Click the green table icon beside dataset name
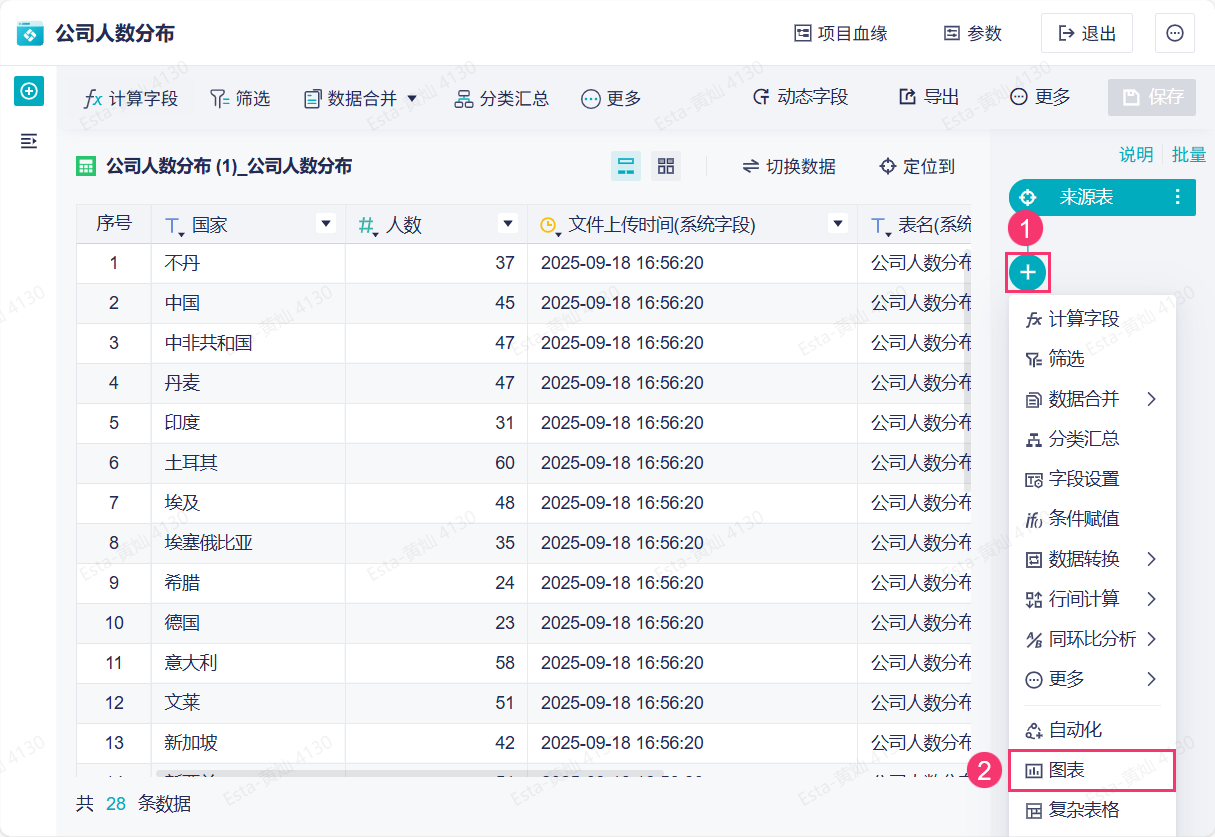Viewport: 1215px width, 837px height. (86, 167)
